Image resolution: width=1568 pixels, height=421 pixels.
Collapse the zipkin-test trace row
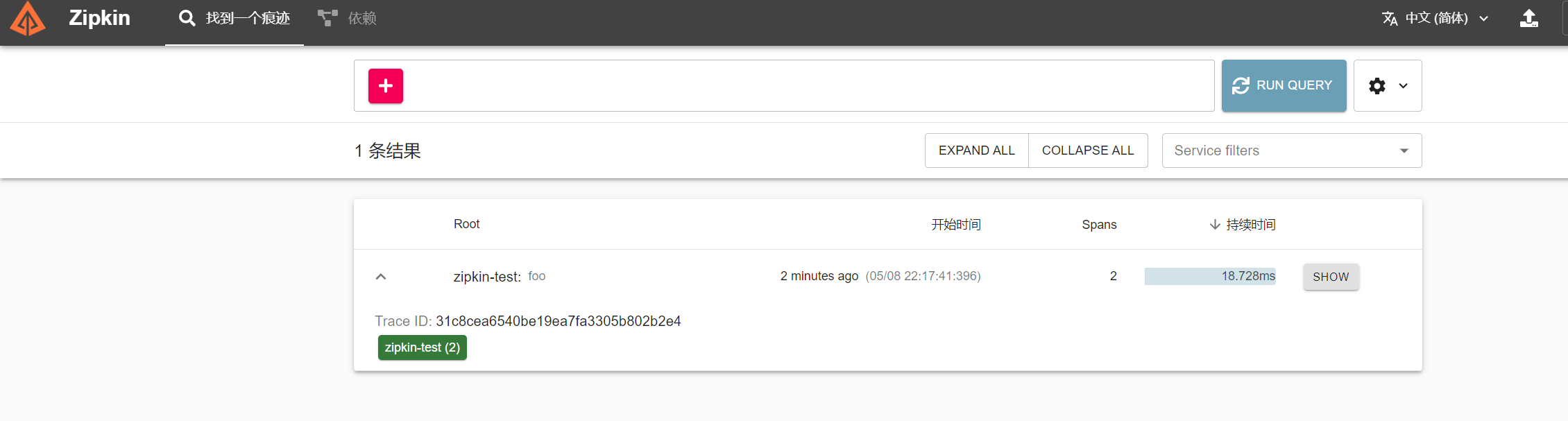click(x=381, y=277)
